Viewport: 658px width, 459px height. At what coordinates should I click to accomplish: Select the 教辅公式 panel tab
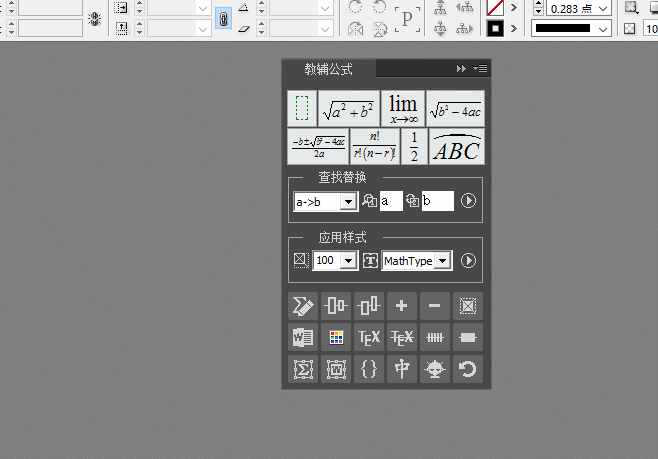pos(328,69)
